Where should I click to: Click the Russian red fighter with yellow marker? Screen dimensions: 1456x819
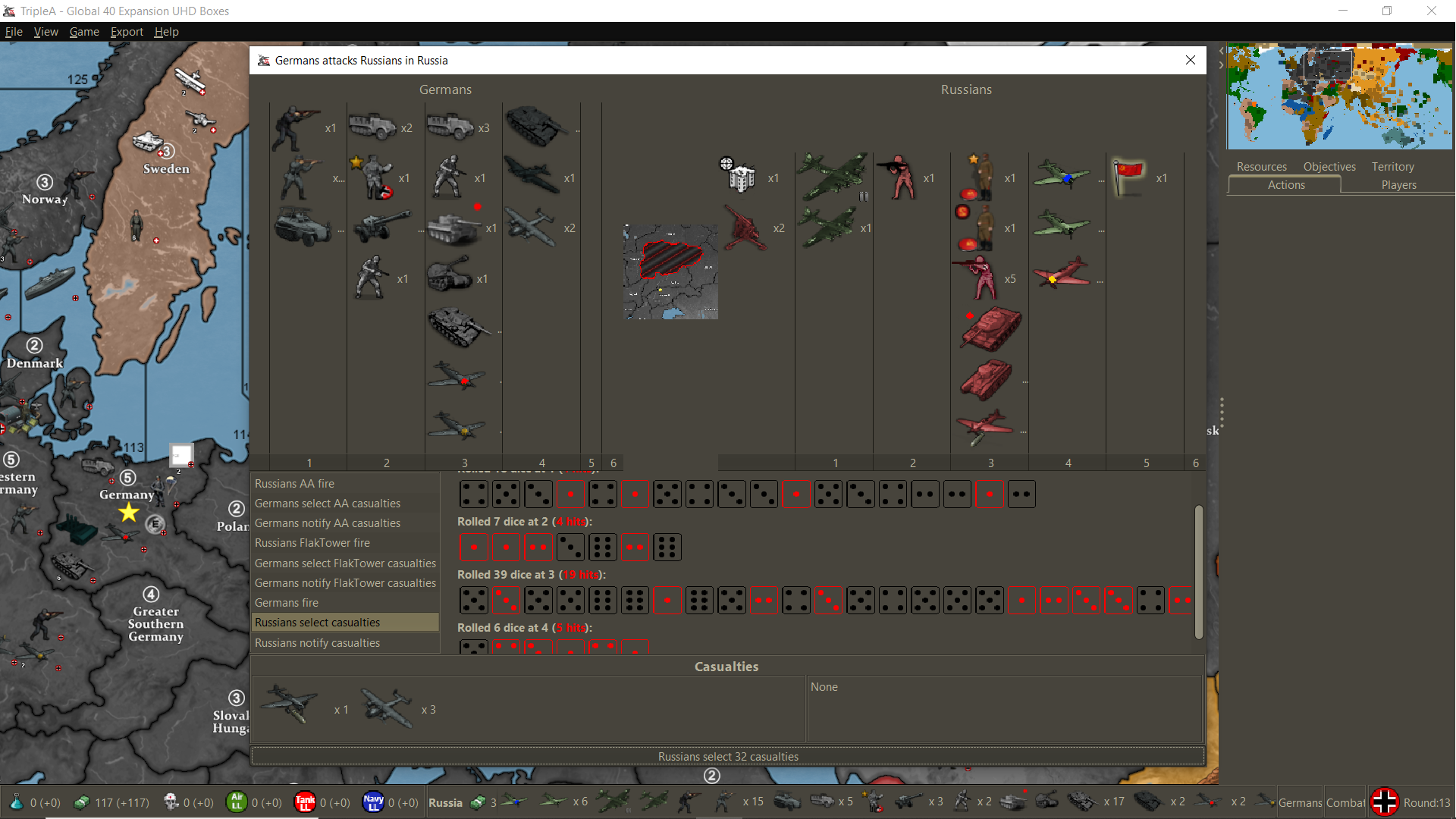tap(1062, 273)
